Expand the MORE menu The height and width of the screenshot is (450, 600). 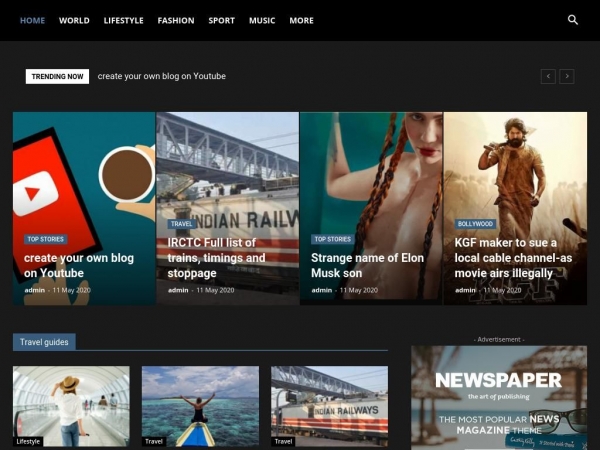coord(302,21)
